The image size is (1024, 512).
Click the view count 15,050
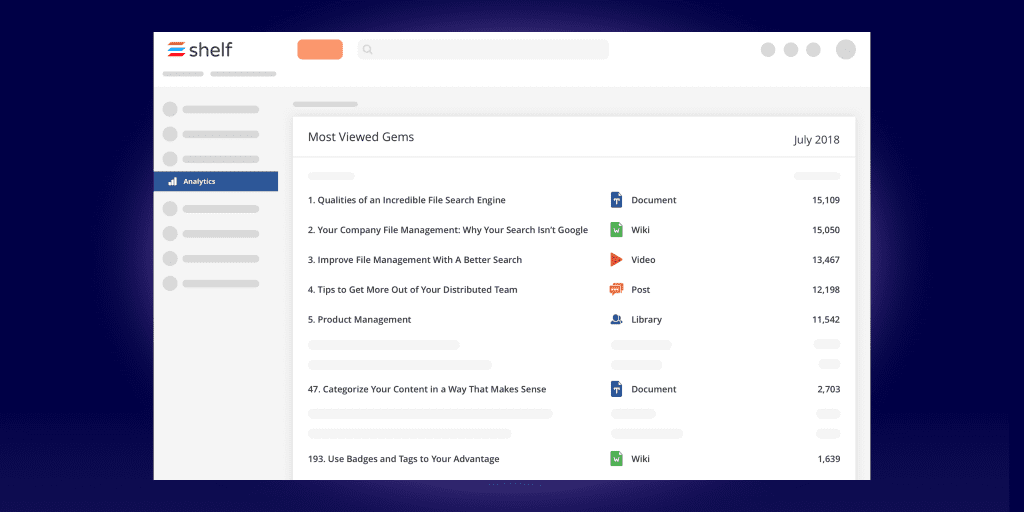click(826, 230)
